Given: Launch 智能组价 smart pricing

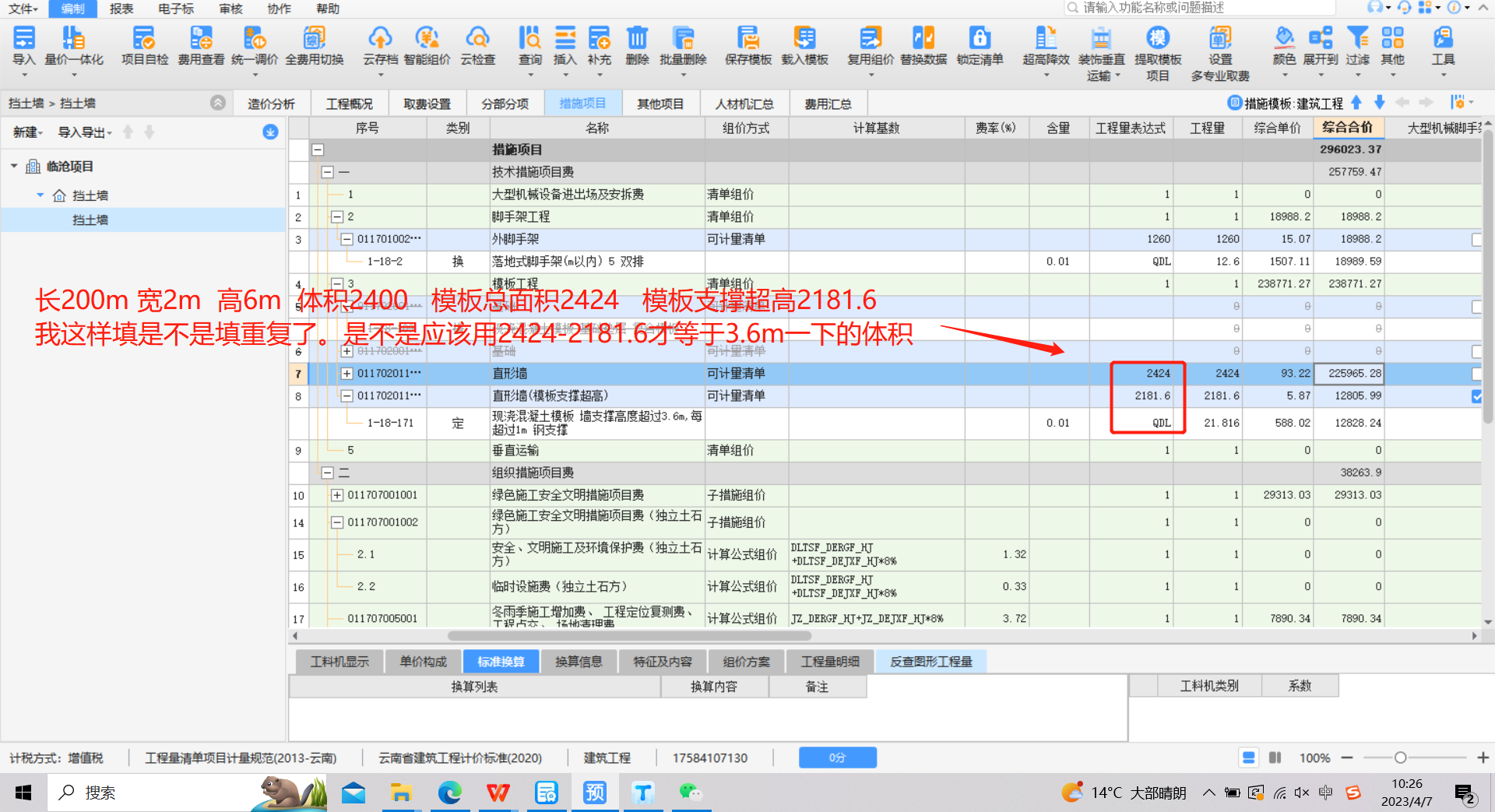Looking at the screenshot, I should [x=427, y=45].
